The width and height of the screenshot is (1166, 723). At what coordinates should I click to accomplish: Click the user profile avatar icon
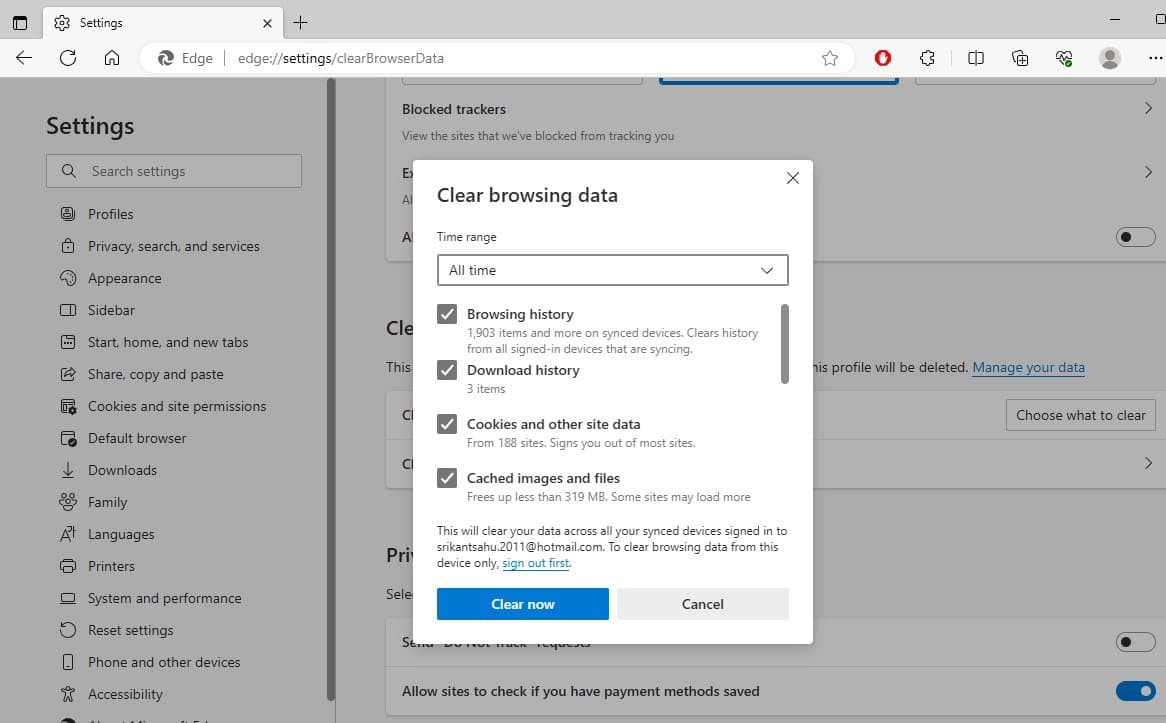1109,58
